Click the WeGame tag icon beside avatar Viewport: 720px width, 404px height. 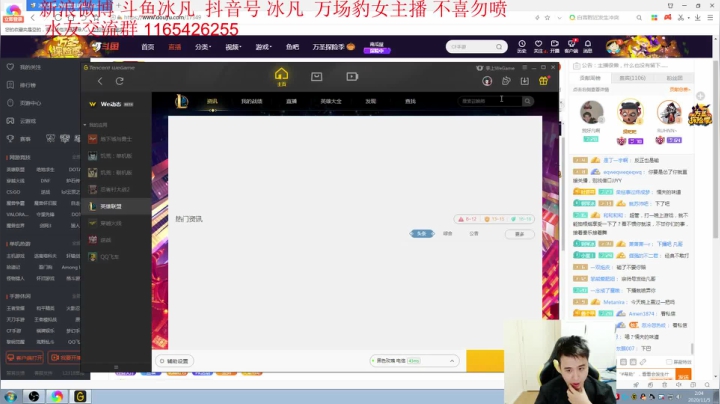coord(506,81)
